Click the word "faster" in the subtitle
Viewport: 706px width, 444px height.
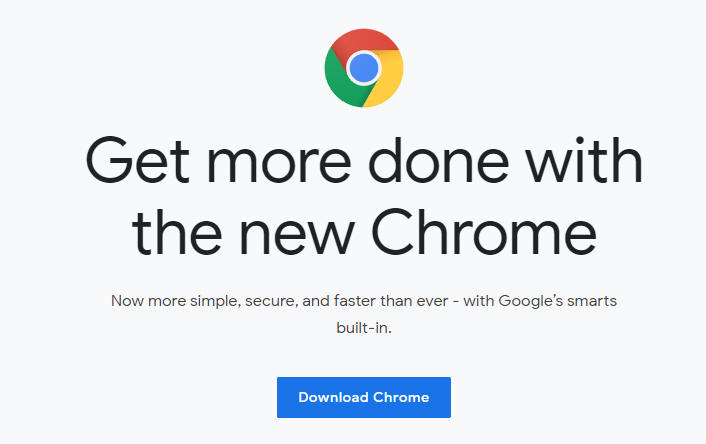click(364, 301)
